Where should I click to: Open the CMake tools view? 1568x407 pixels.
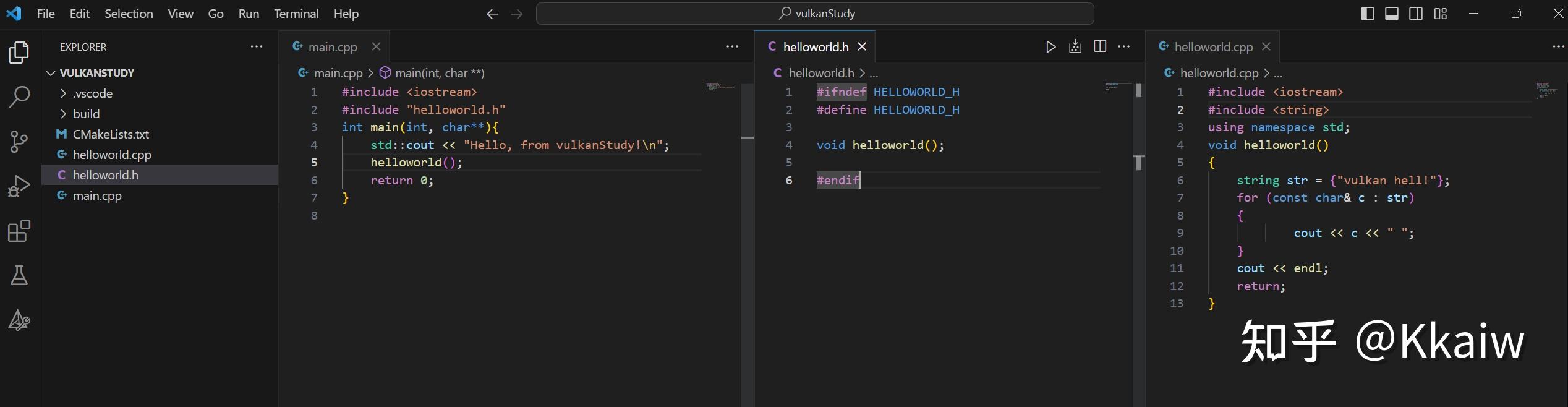point(19,320)
